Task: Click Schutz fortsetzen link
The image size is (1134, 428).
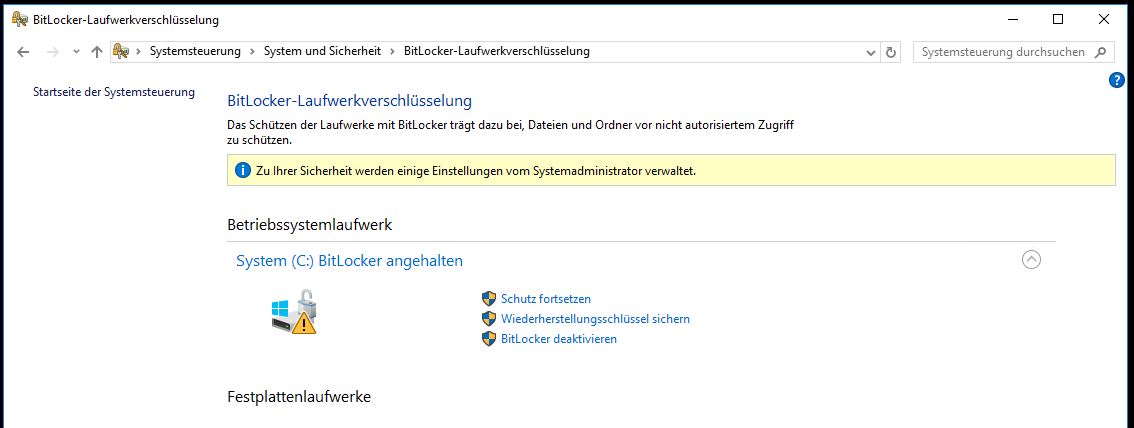Action: coord(546,299)
